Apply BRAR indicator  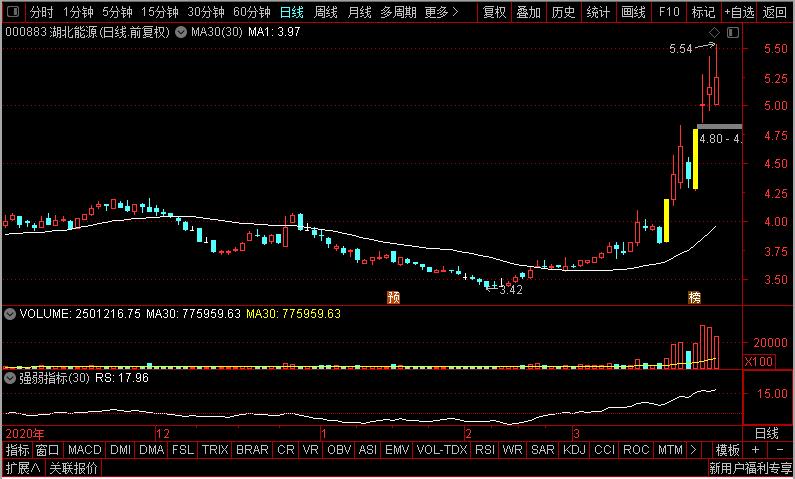click(x=252, y=450)
